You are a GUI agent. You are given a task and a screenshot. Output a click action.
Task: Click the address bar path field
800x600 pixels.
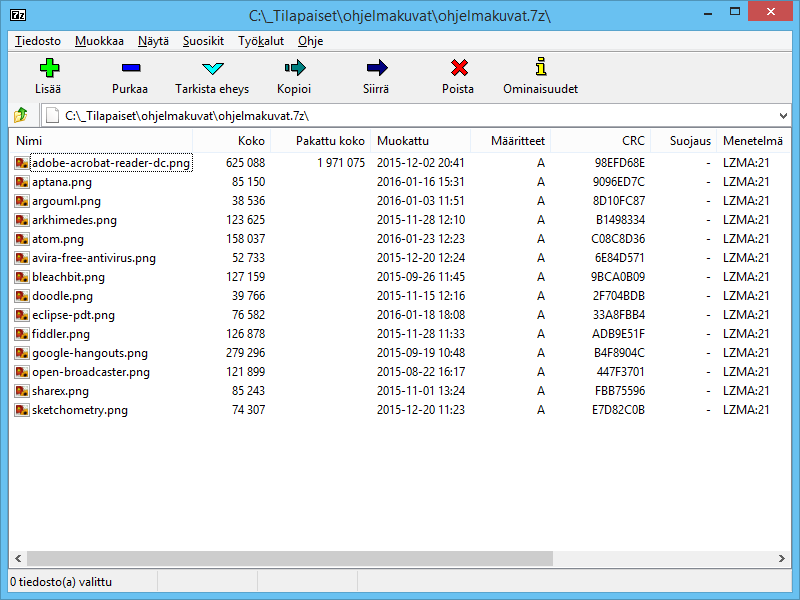[x=416, y=116]
